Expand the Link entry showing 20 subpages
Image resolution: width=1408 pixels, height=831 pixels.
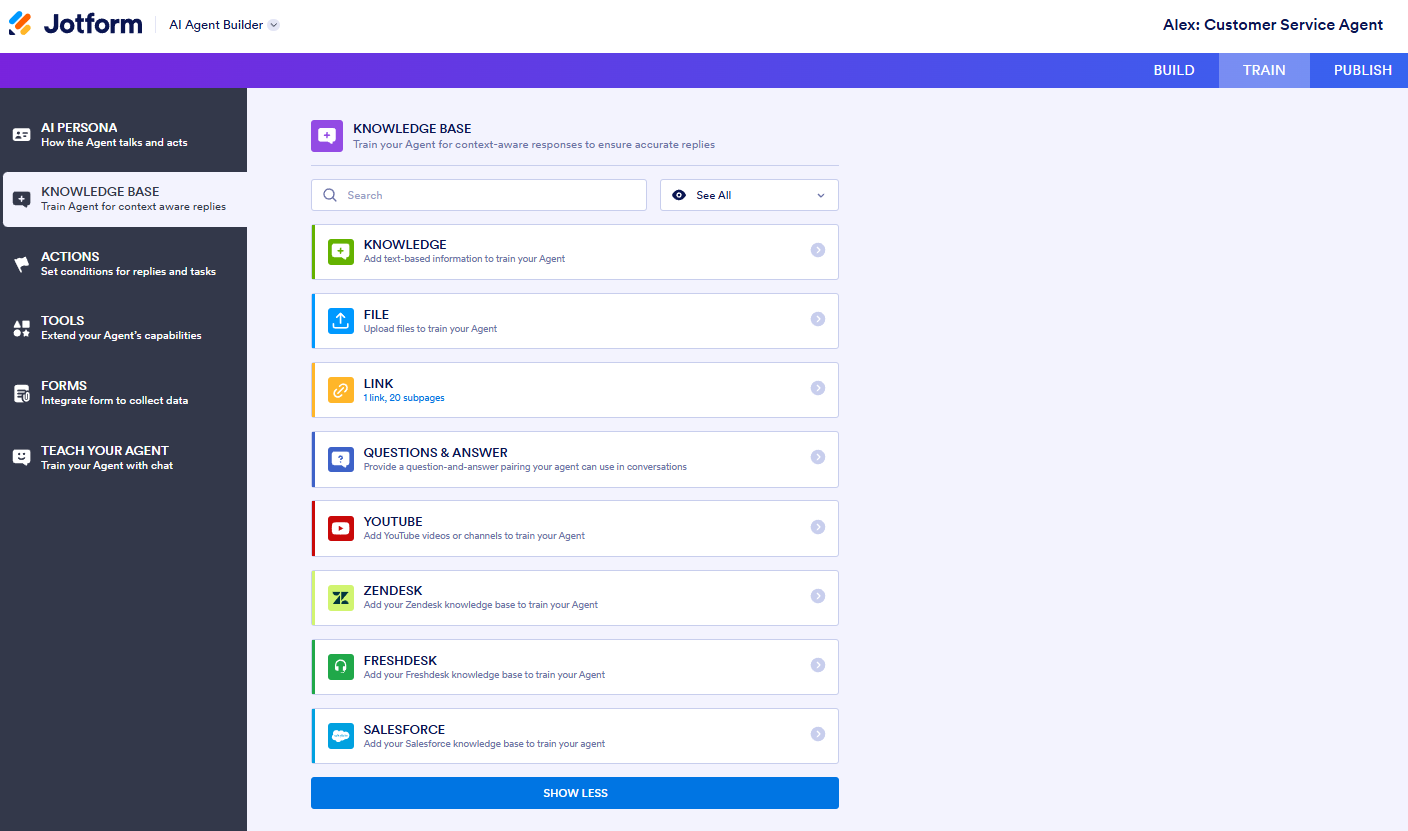pyautogui.click(x=818, y=389)
